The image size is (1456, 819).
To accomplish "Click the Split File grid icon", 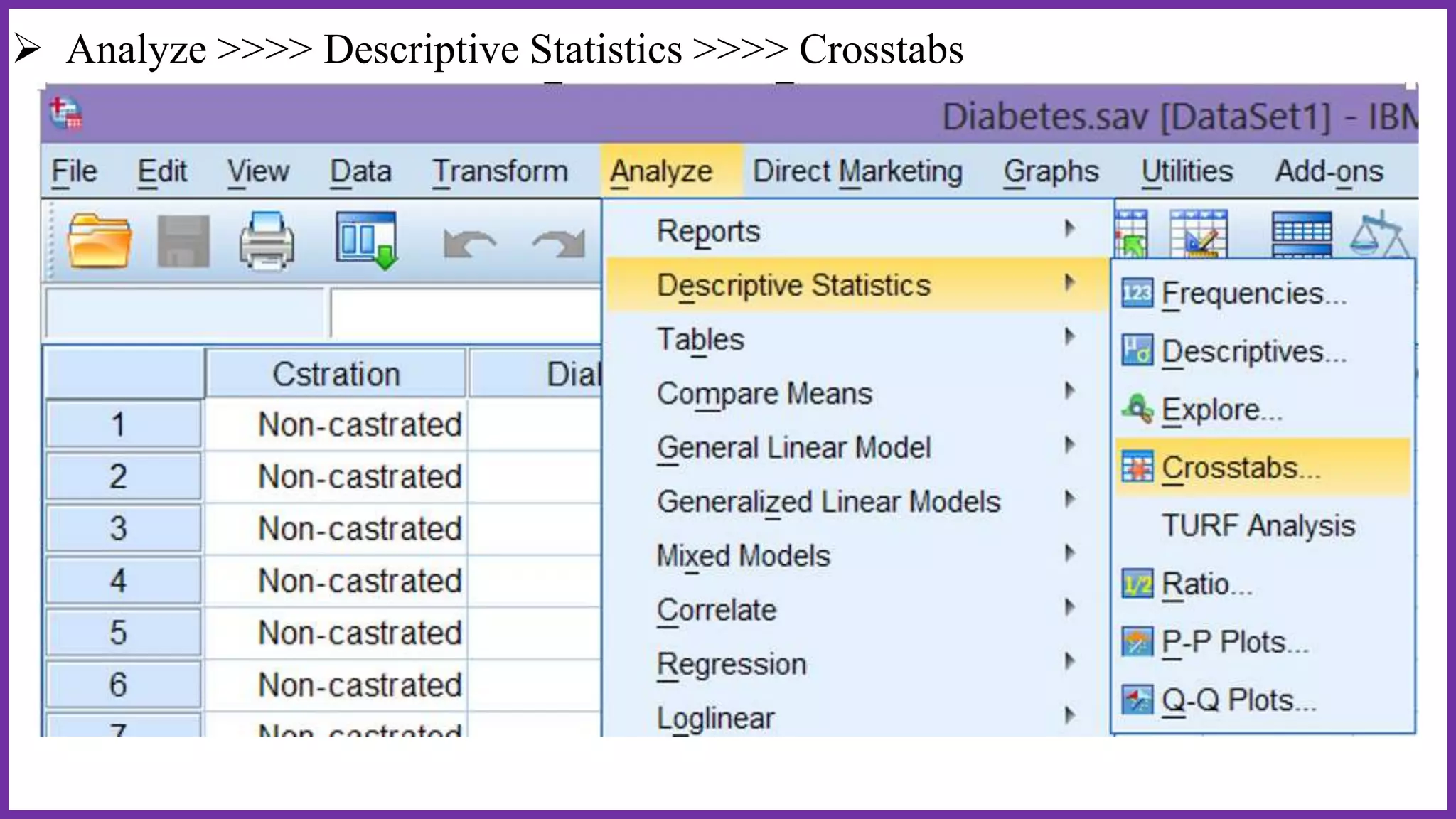I will (x=1302, y=234).
